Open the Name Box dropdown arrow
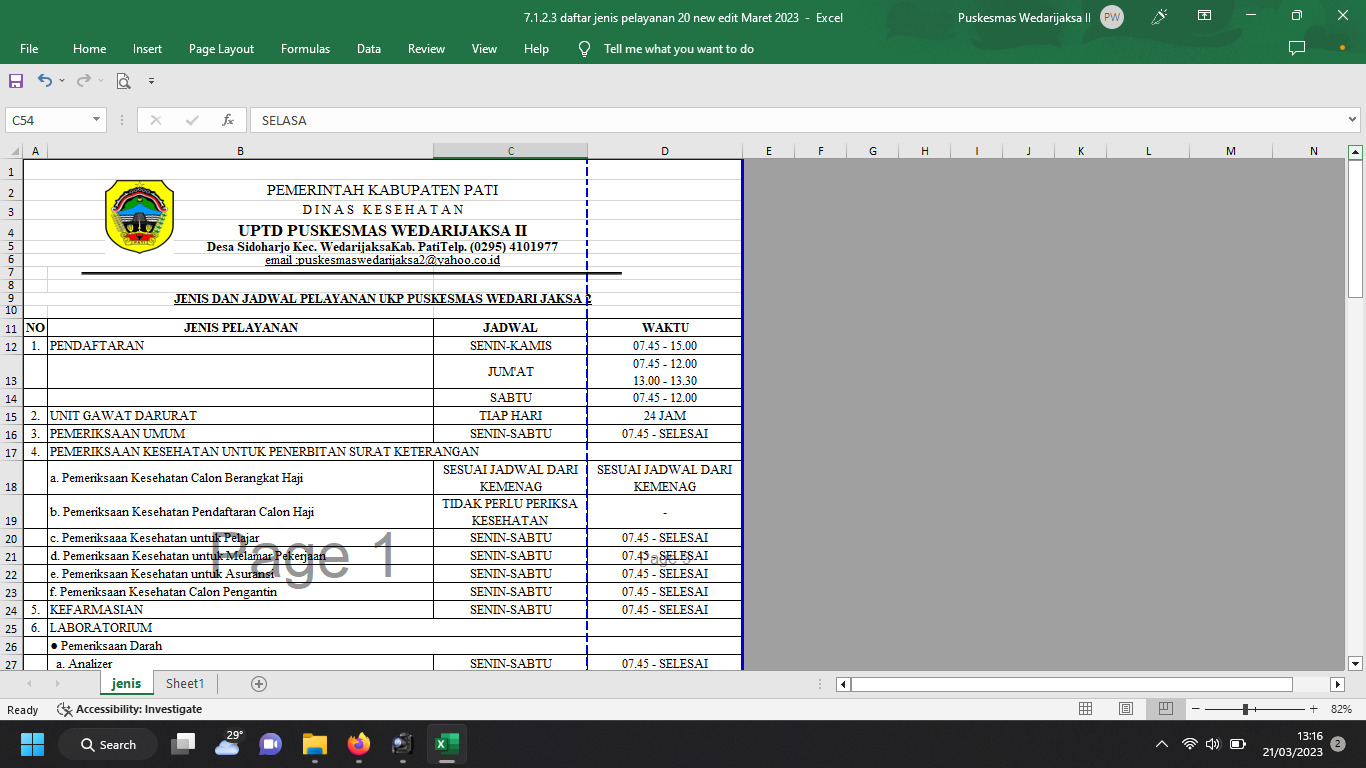 (97, 120)
